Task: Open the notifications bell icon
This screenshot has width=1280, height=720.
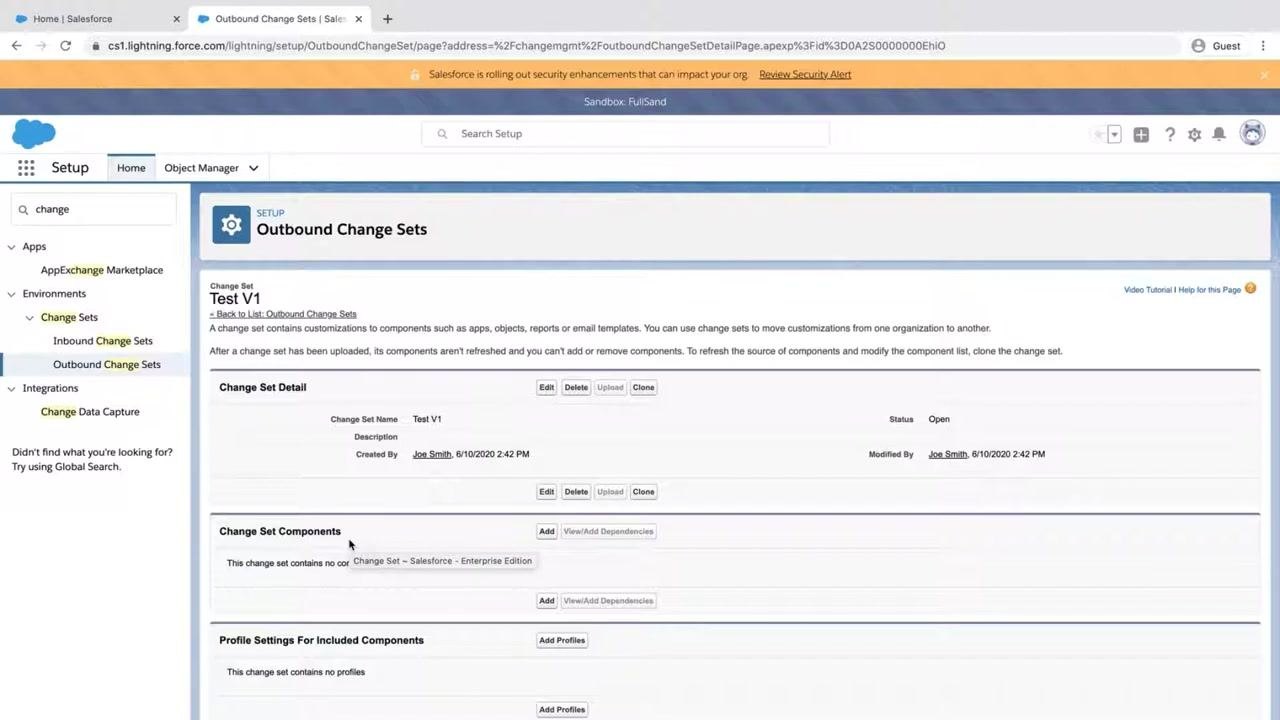Action: [1219, 134]
